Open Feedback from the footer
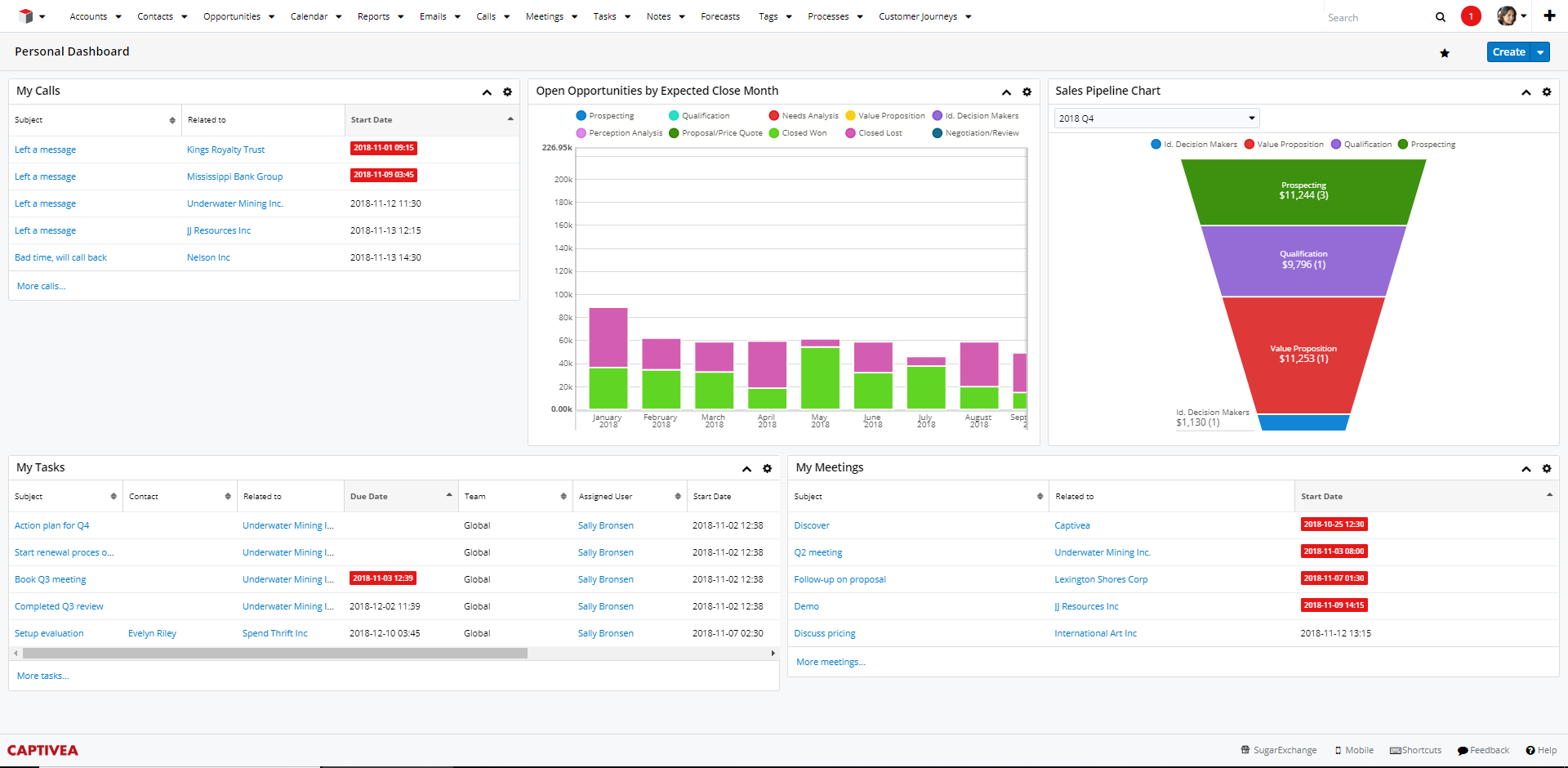1568x768 pixels. pos(1483,750)
